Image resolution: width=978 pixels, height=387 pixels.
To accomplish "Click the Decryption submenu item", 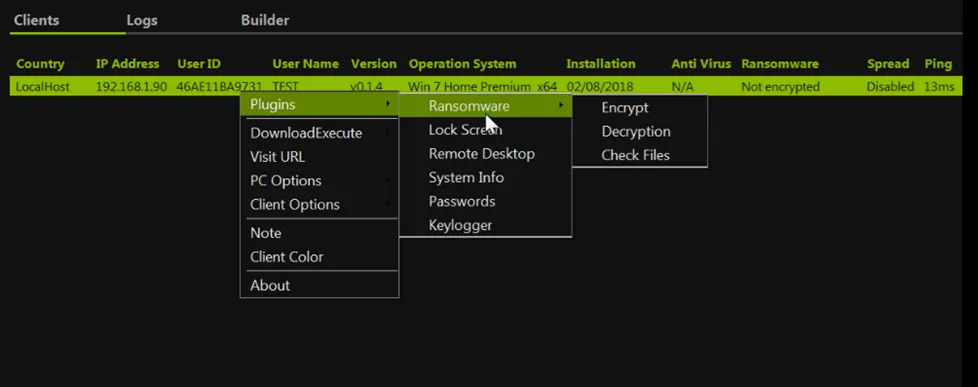I will click(x=640, y=131).
